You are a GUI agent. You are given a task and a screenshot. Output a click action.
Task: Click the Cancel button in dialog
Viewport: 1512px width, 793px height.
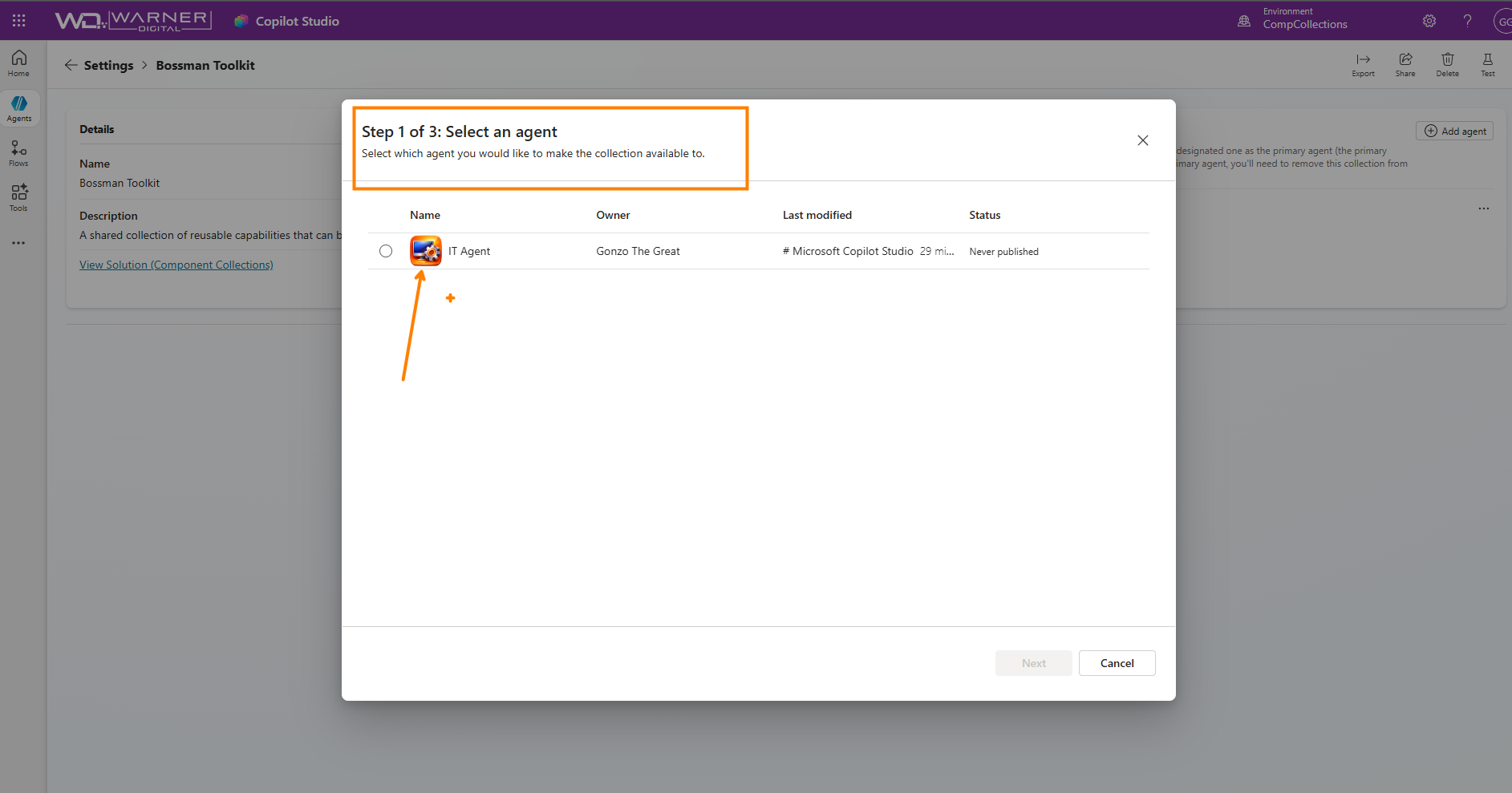point(1117,663)
